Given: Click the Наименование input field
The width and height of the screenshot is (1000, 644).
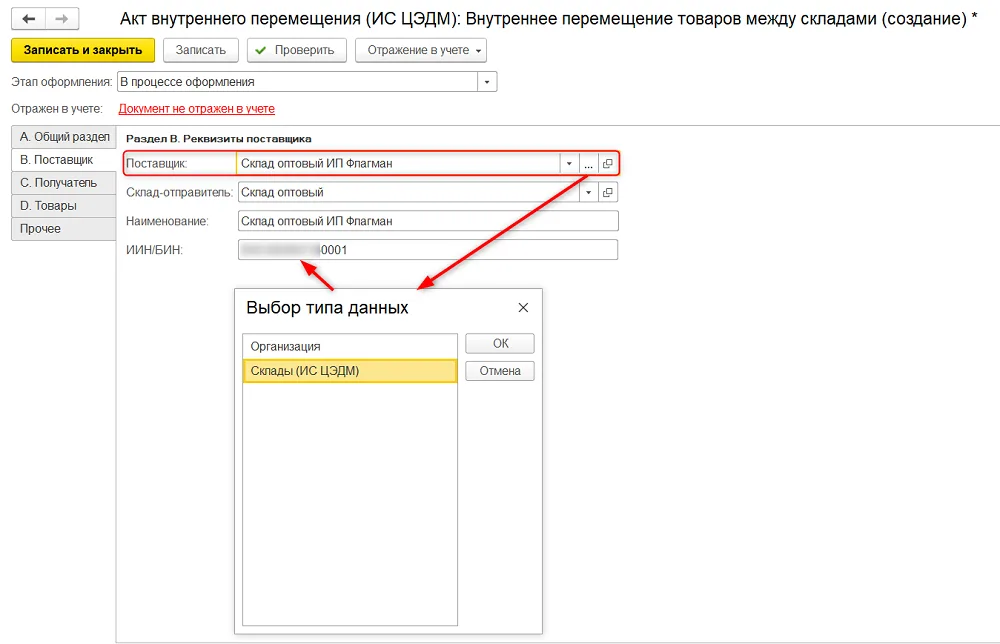Looking at the screenshot, I should pos(428,221).
